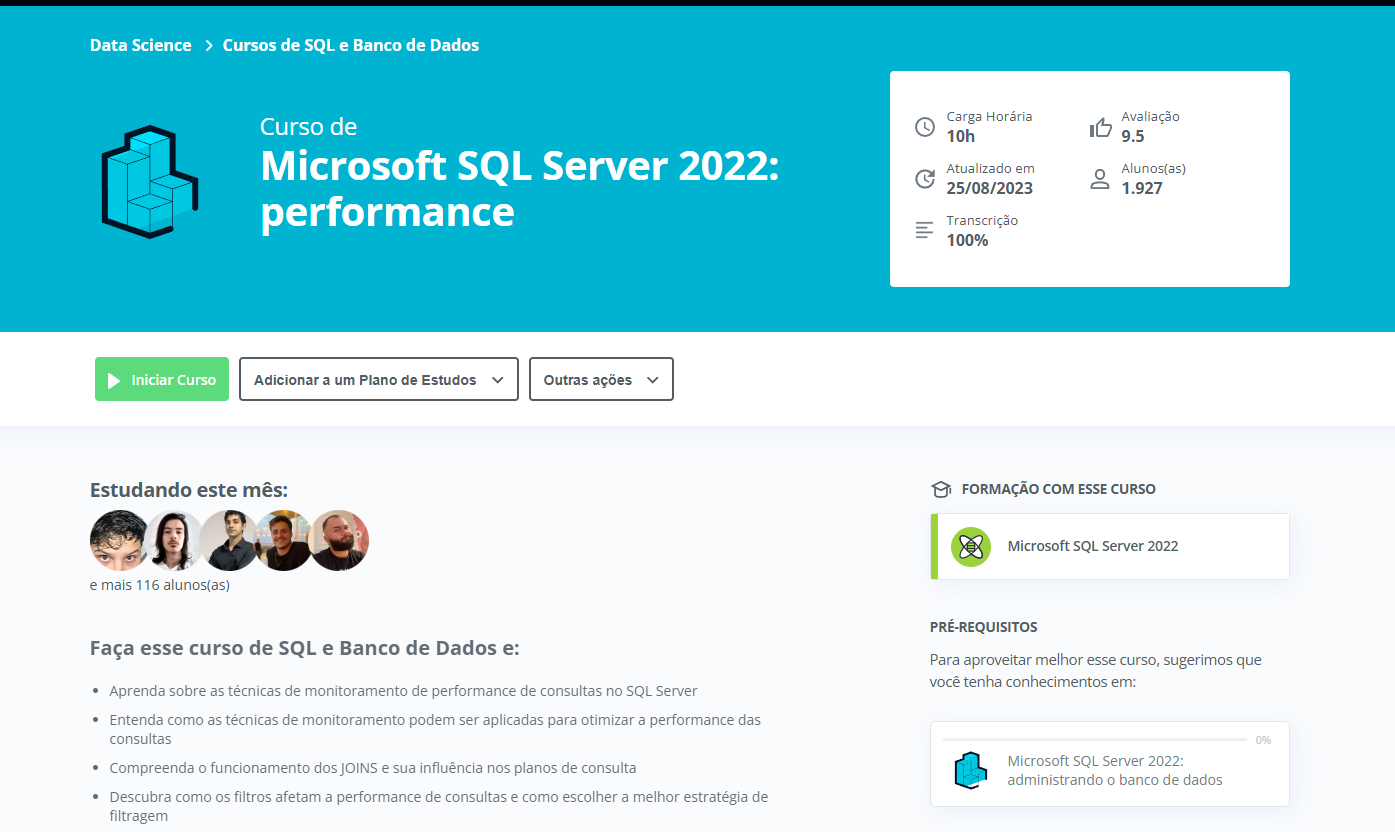The width and height of the screenshot is (1395, 832).
Task: Click the 9.5 rating value
Action: coord(1133,136)
